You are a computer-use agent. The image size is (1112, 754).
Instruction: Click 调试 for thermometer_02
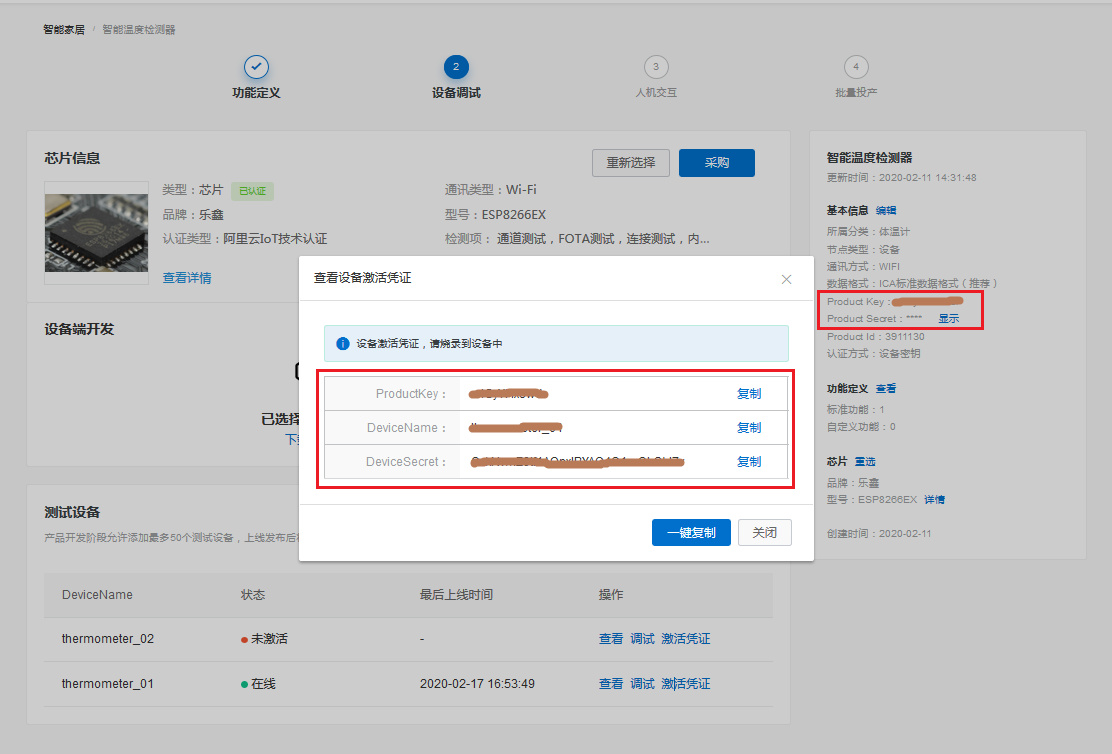coord(642,639)
